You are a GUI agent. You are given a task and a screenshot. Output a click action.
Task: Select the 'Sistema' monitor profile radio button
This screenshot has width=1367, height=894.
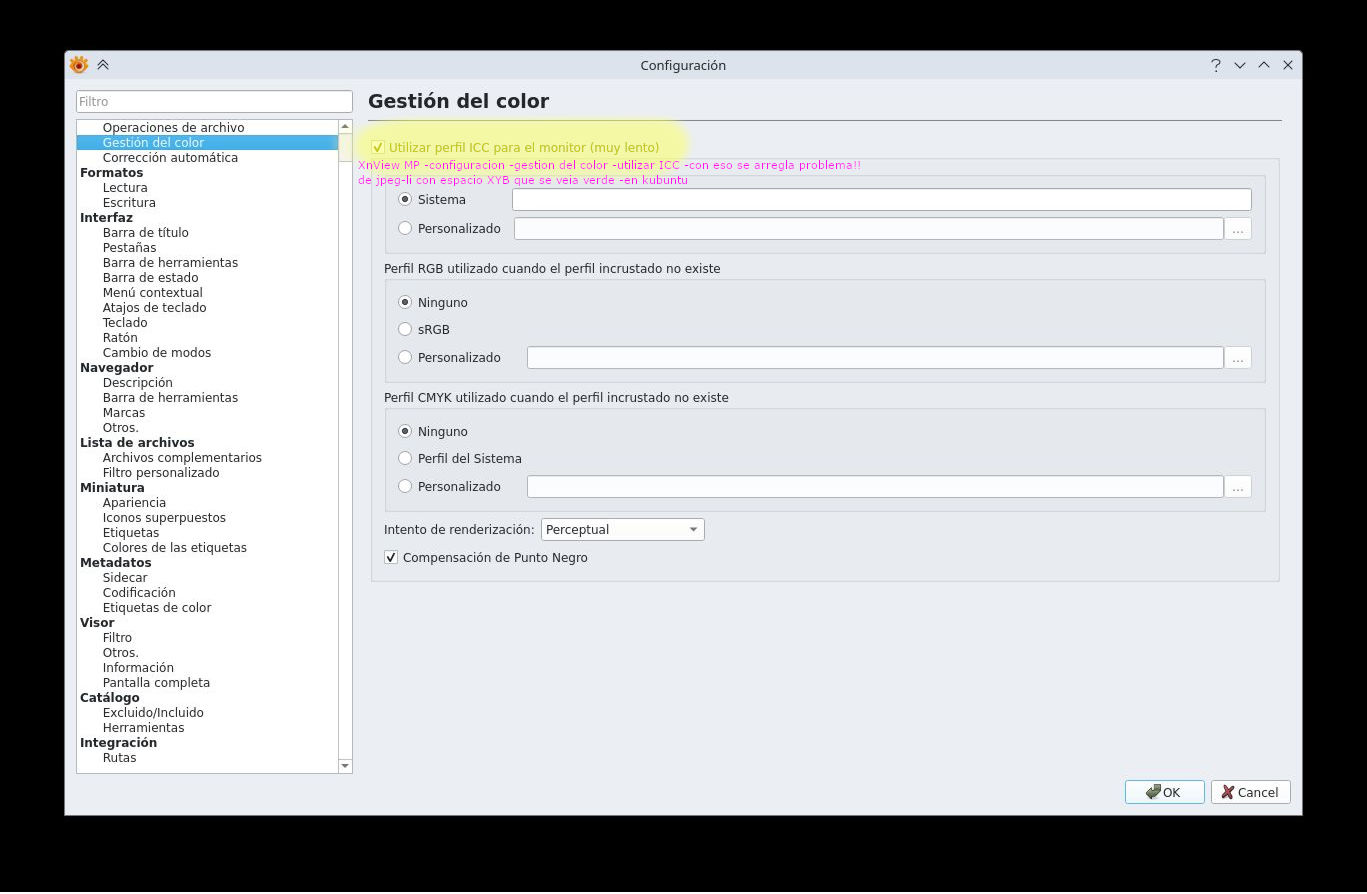click(405, 199)
